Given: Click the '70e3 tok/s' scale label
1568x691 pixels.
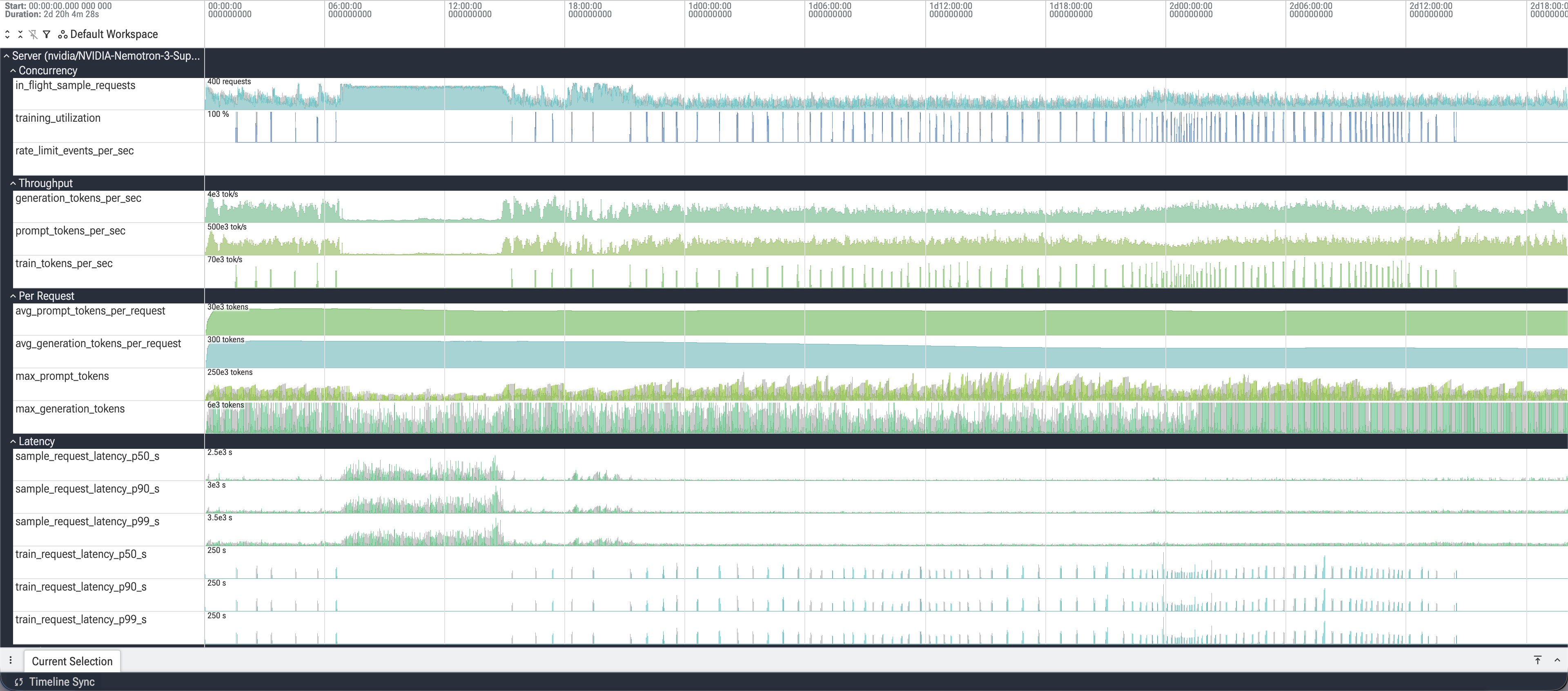Looking at the screenshot, I should [225, 260].
